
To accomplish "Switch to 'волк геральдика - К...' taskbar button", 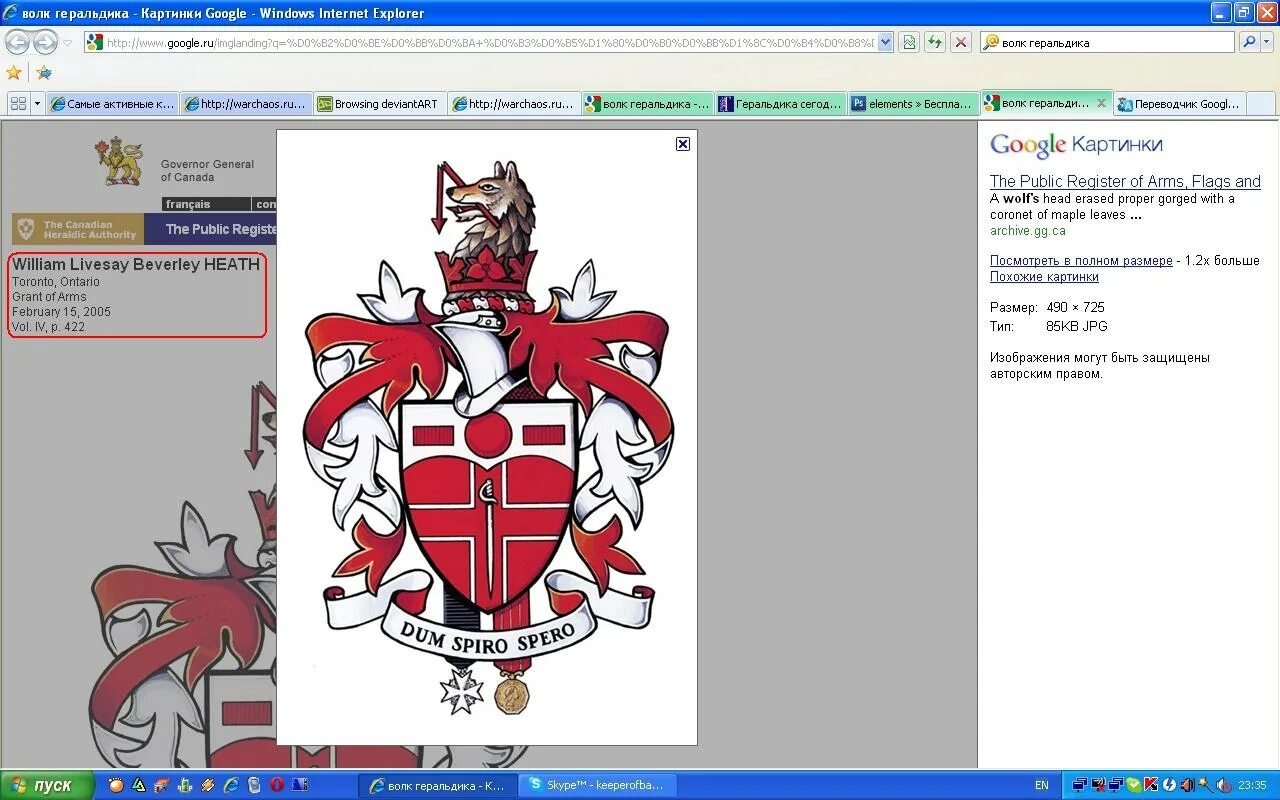I will point(439,785).
